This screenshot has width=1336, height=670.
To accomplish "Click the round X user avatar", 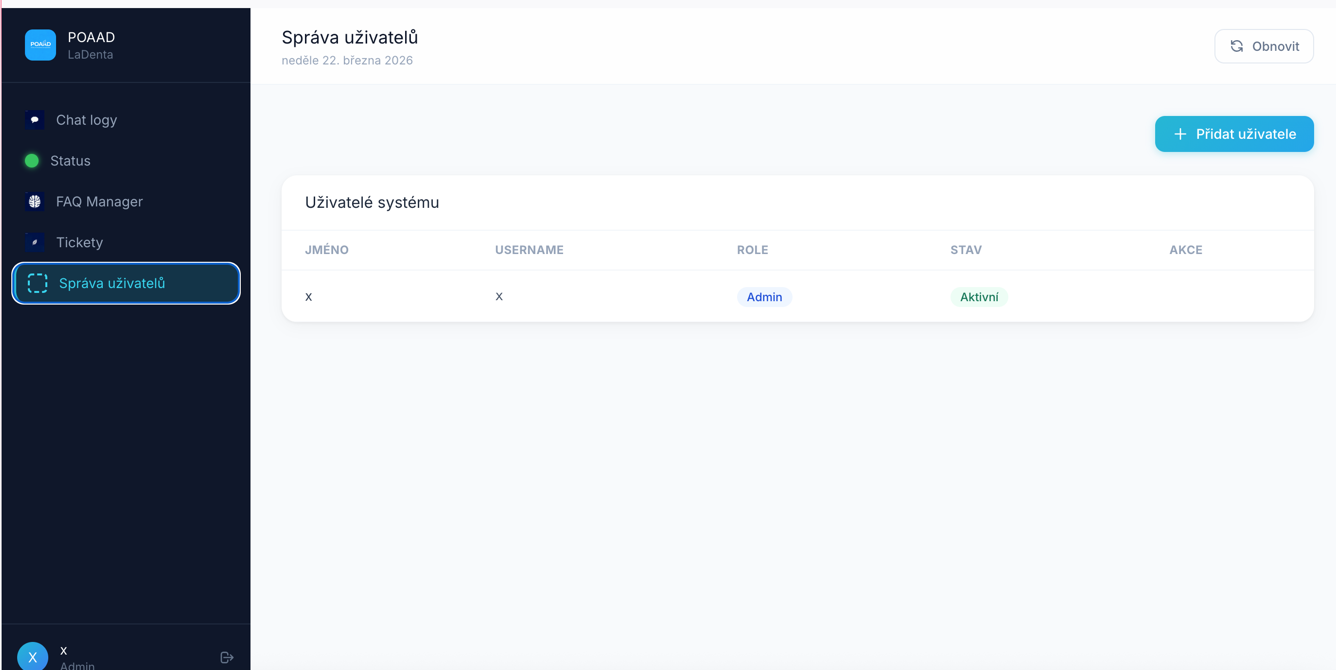I will click(x=33, y=656).
